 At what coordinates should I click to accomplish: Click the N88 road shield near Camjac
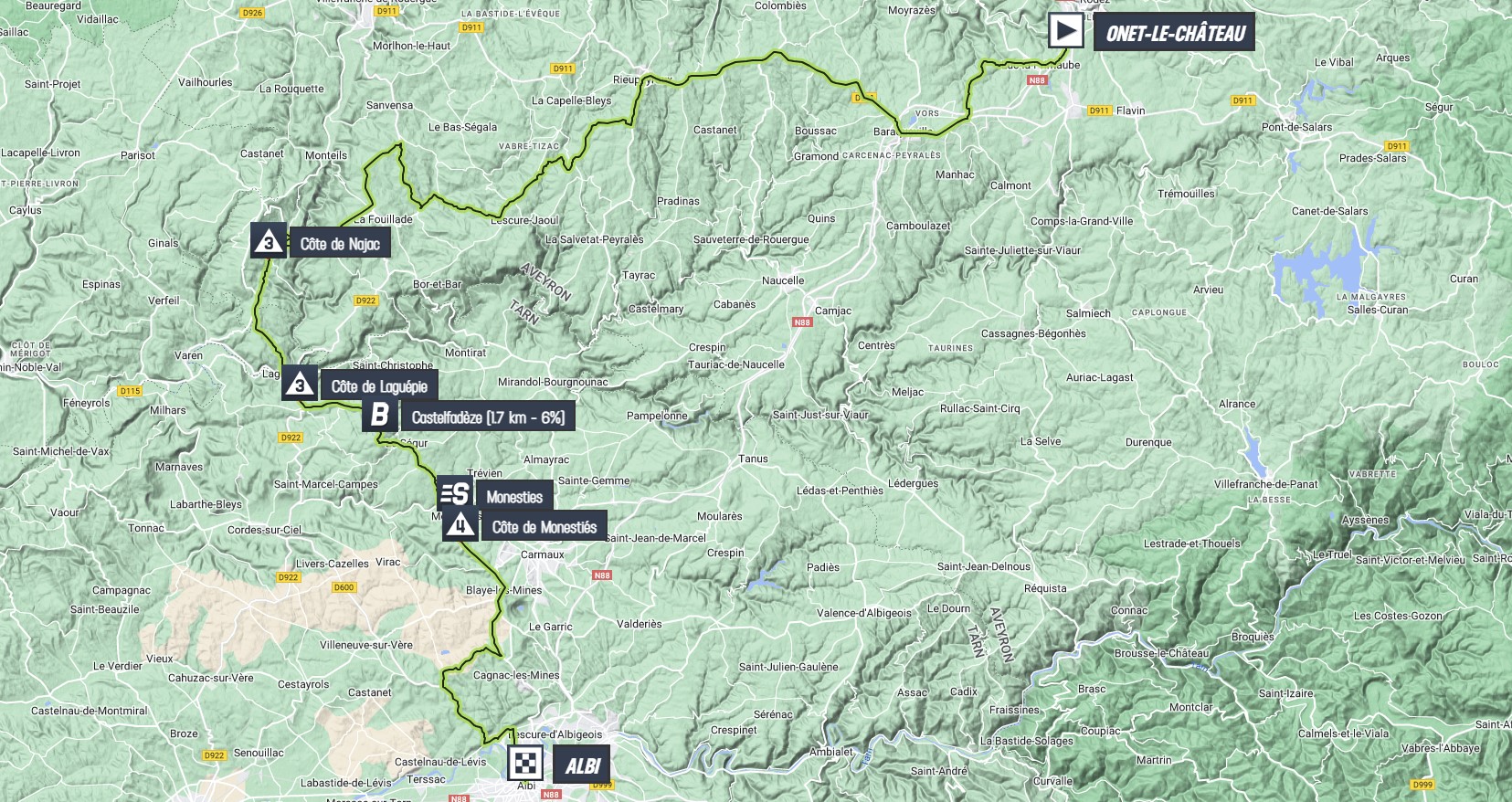pyautogui.click(x=802, y=322)
